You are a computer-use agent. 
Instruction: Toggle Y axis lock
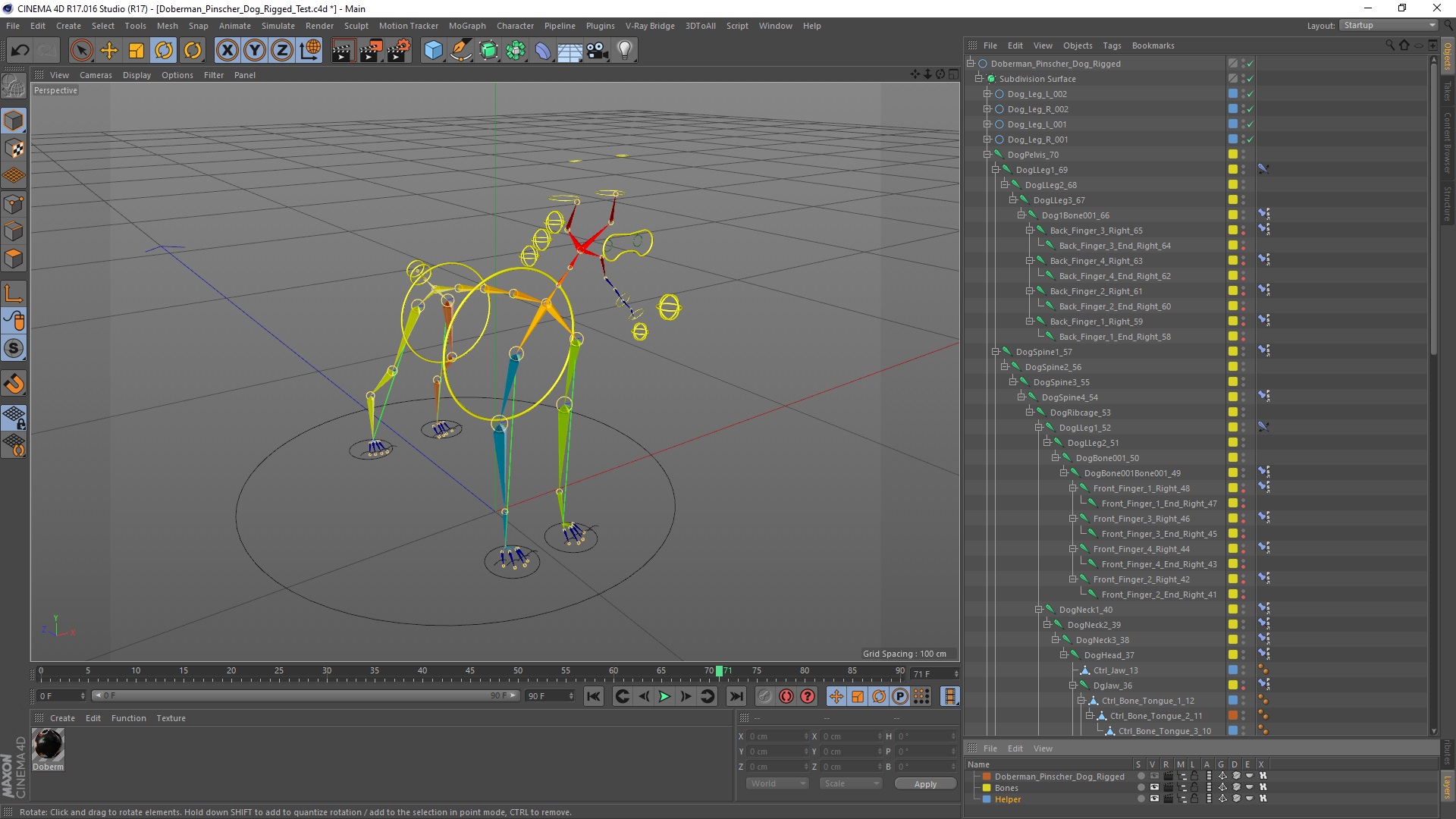(x=255, y=51)
